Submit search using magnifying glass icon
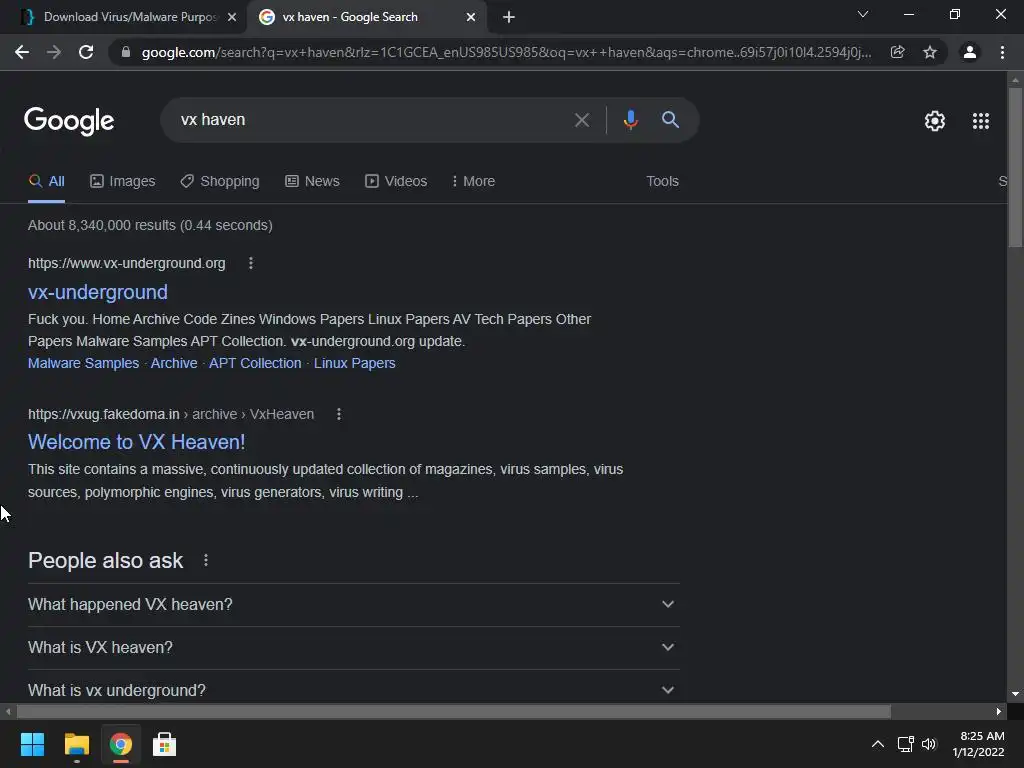The image size is (1024, 768). 670,120
